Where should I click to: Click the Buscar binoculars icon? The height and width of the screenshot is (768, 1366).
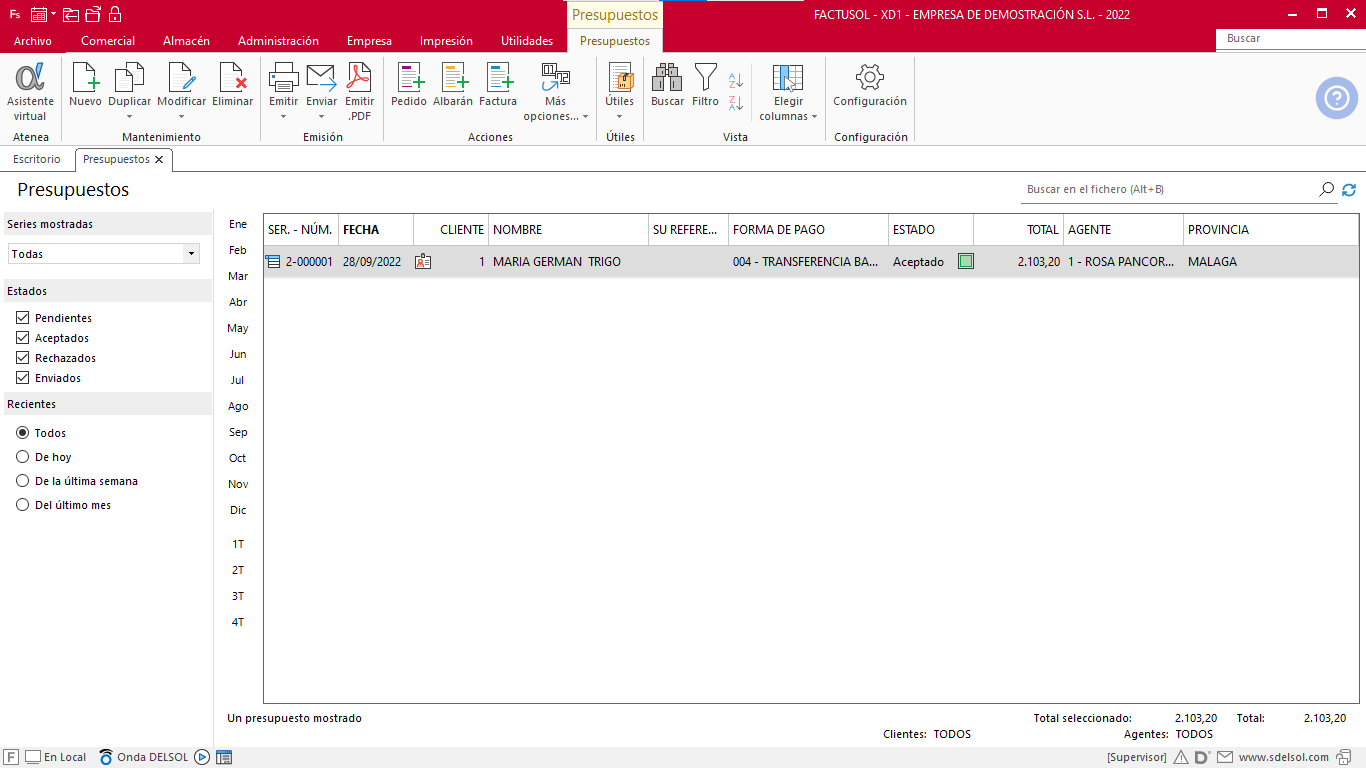tap(667, 78)
